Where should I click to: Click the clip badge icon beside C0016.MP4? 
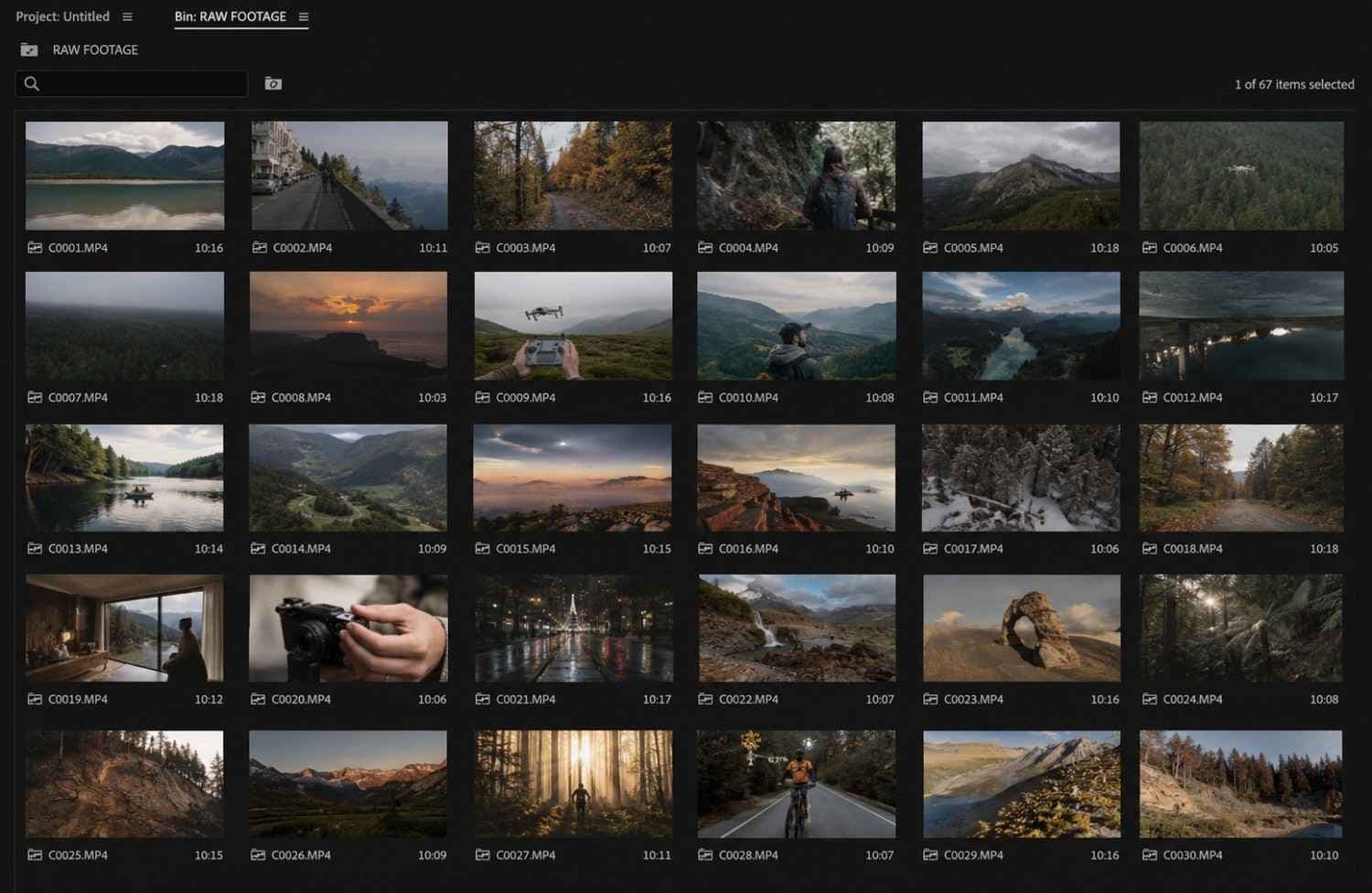(x=705, y=549)
